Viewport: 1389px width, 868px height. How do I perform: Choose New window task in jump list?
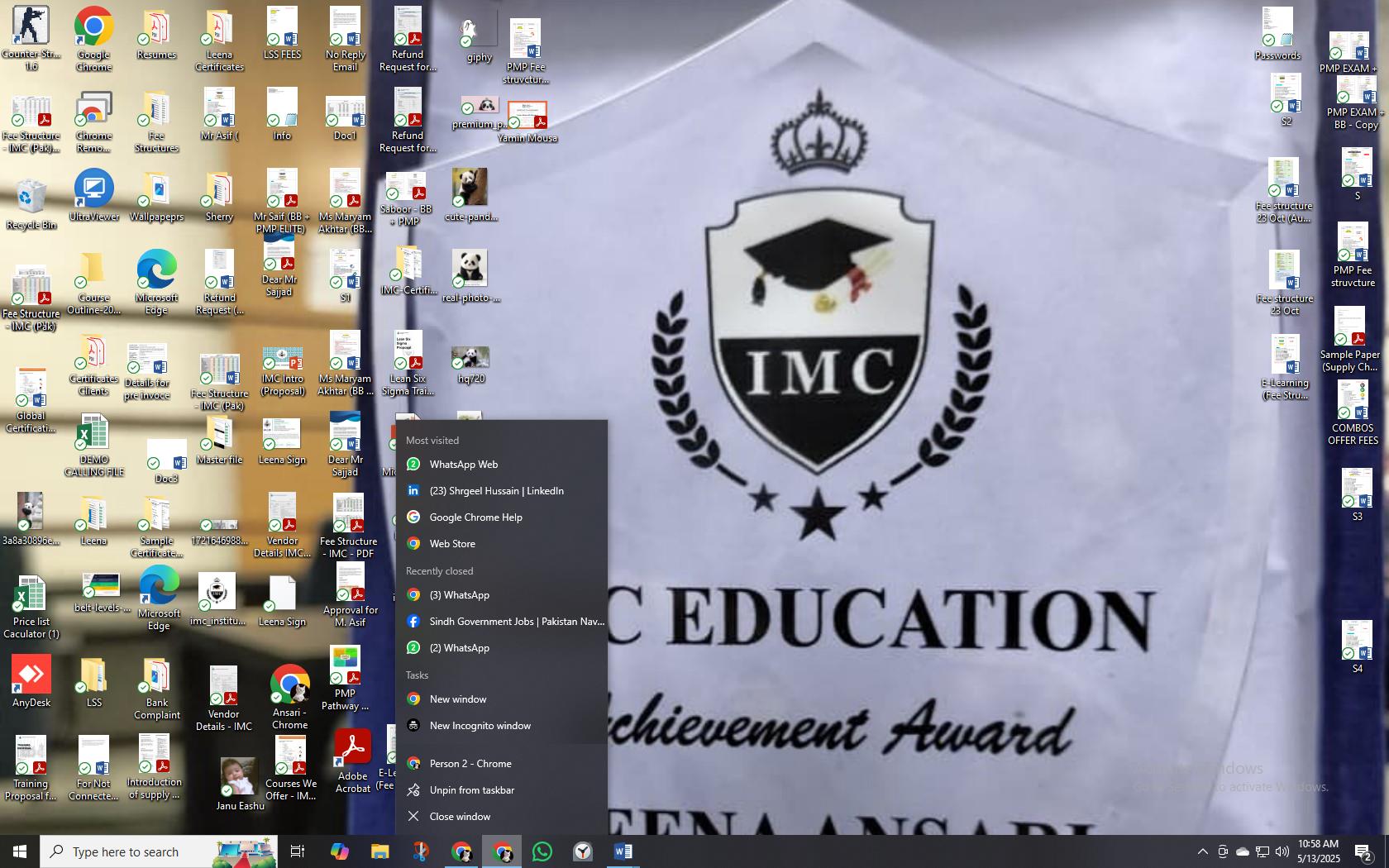502,699
